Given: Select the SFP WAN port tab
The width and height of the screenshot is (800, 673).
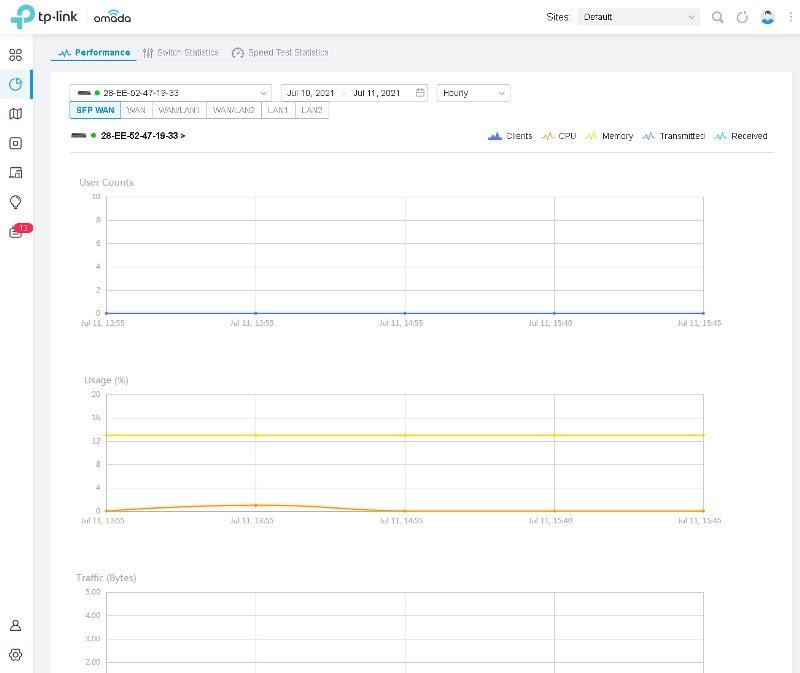Looking at the screenshot, I should [95, 110].
